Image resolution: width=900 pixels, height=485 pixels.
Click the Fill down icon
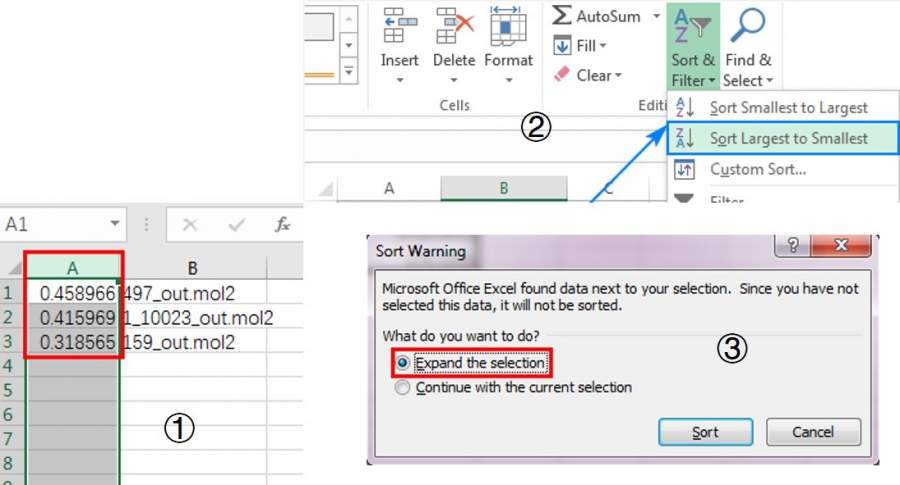point(562,46)
